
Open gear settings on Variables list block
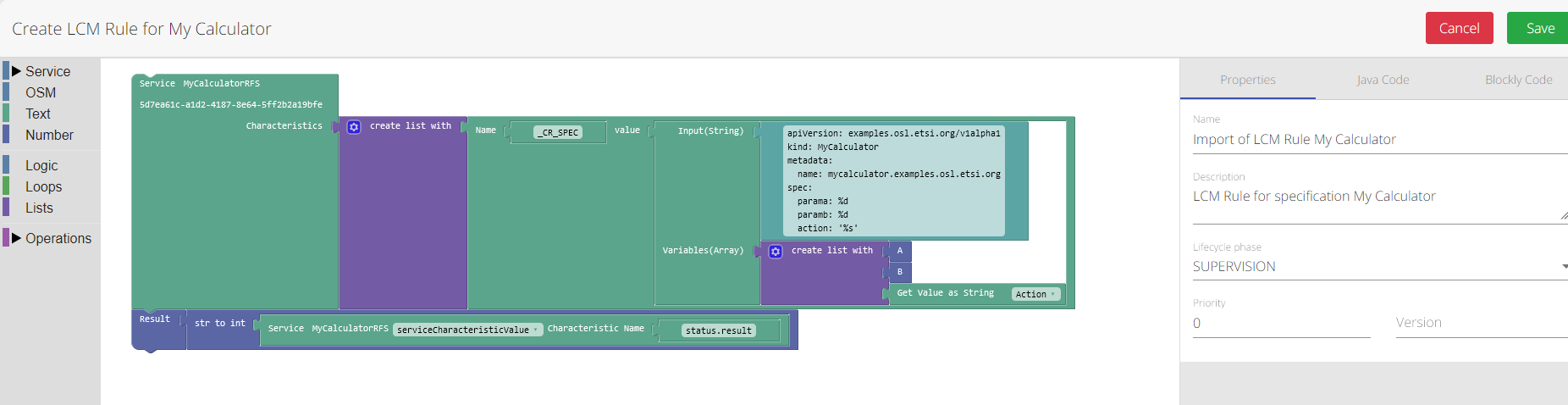coord(776,252)
